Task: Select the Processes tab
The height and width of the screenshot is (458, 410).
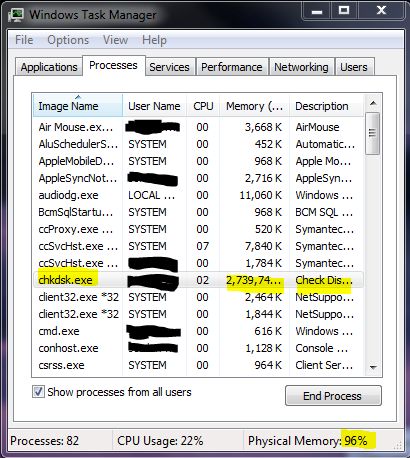Action: [113, 65]
